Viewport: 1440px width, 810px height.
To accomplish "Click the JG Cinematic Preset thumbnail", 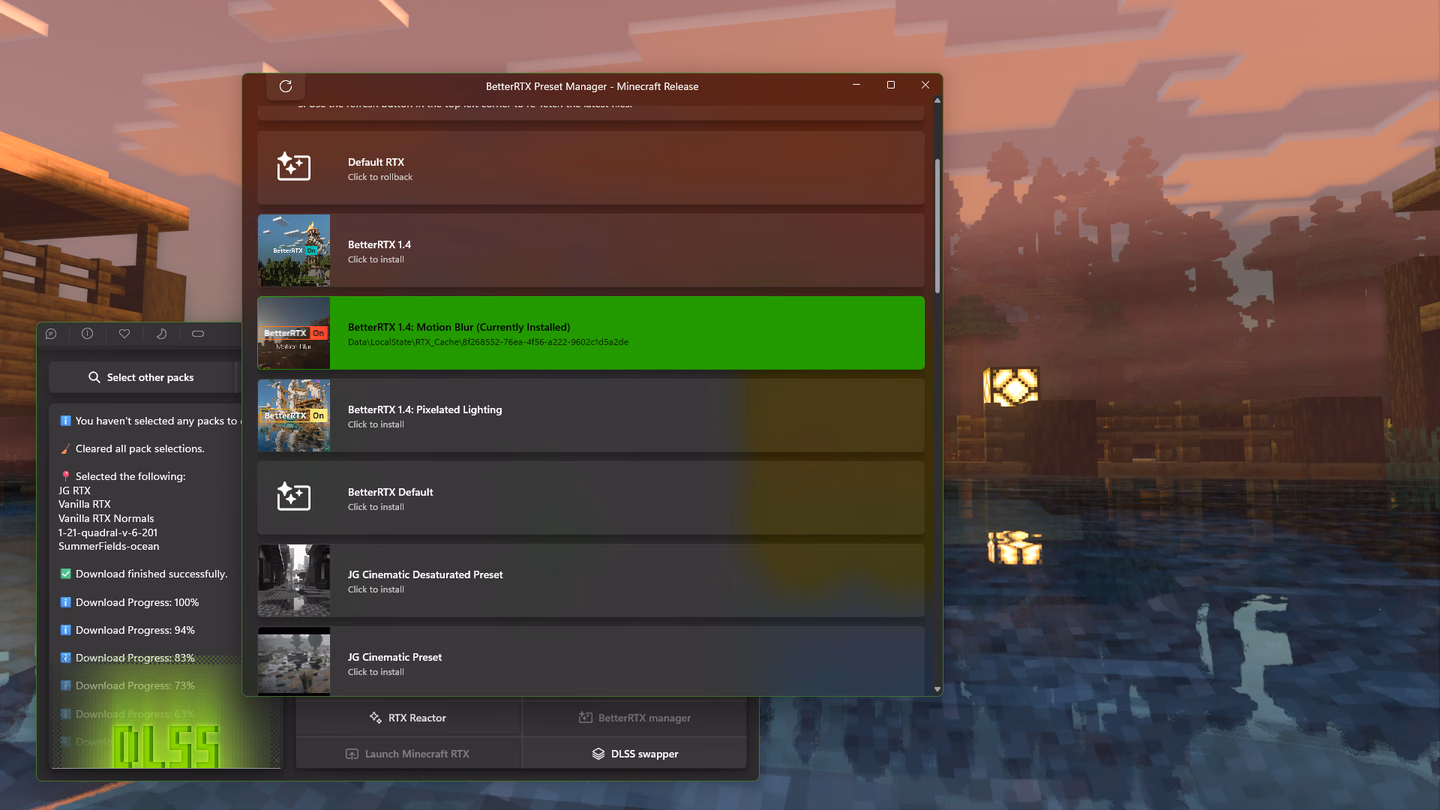I will coord(294,661).
